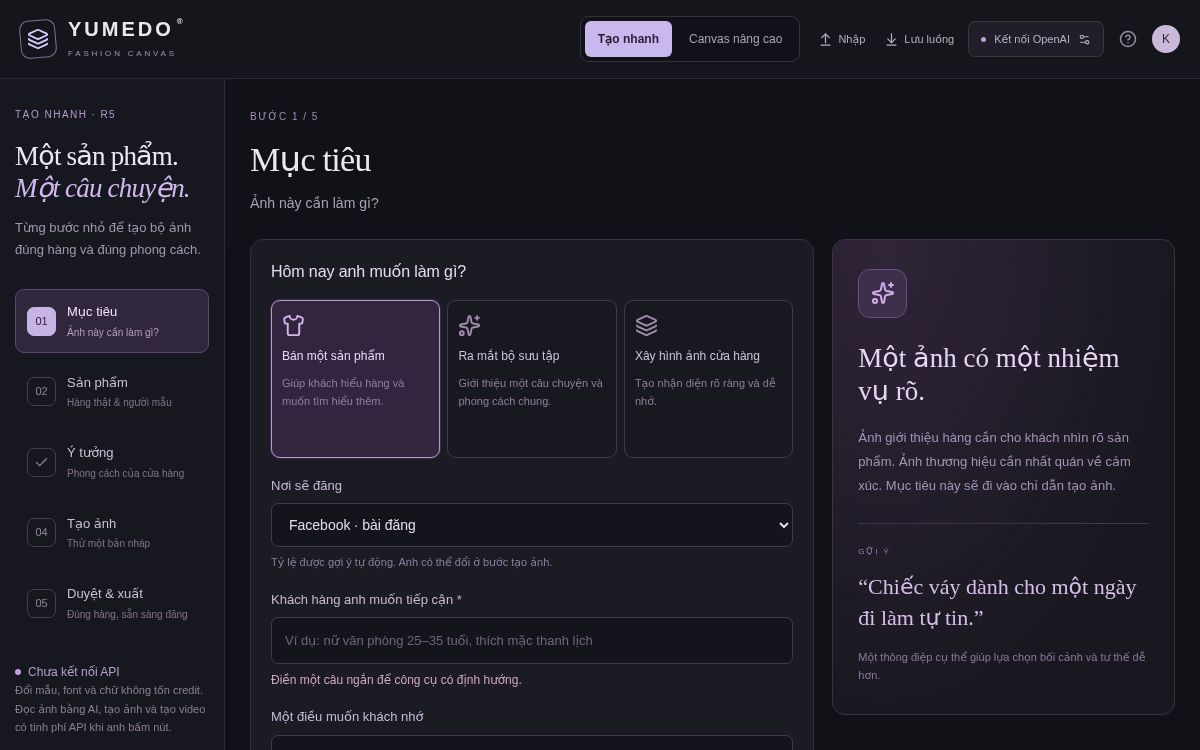Image resolution: width=1200 pixels, height=750 pixels.
Task: Select the Tạo nhanh tab
Action: [x=628, y=39]
